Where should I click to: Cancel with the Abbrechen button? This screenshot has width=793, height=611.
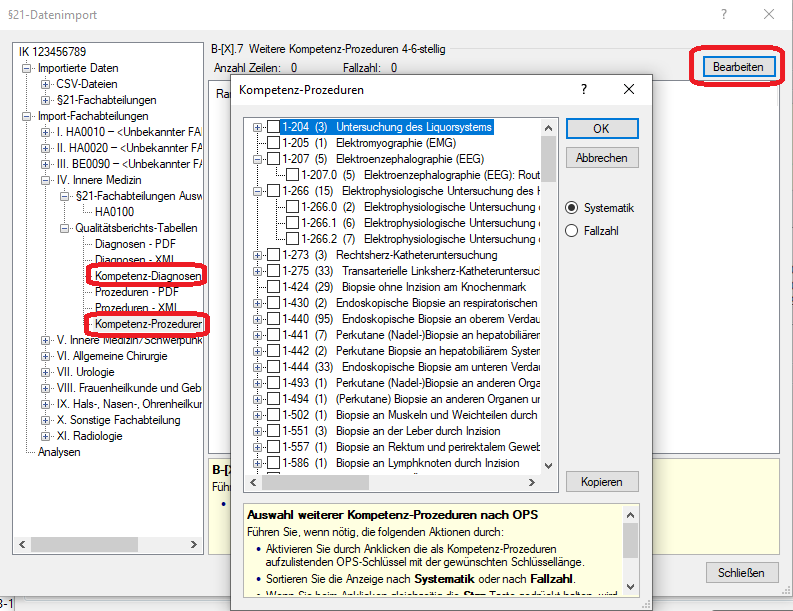point(602,158)
